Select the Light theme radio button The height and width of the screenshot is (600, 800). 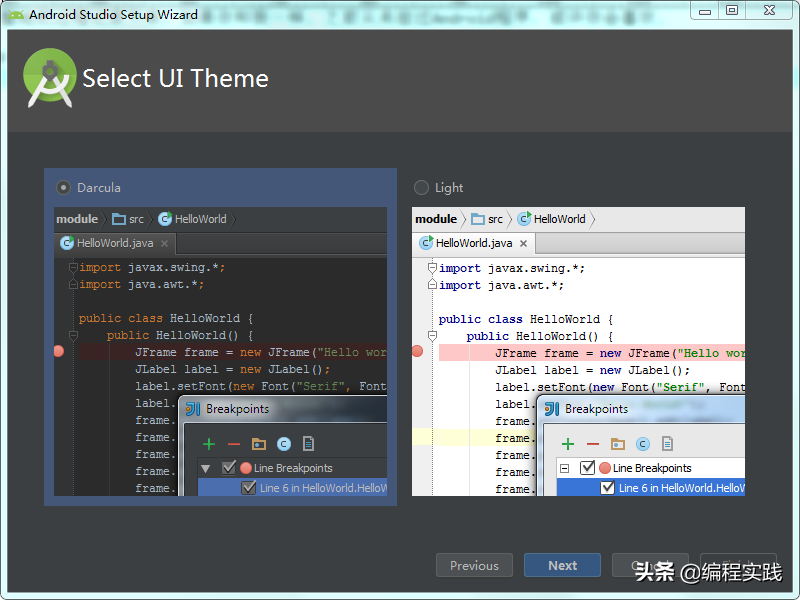tap(421, 188)
